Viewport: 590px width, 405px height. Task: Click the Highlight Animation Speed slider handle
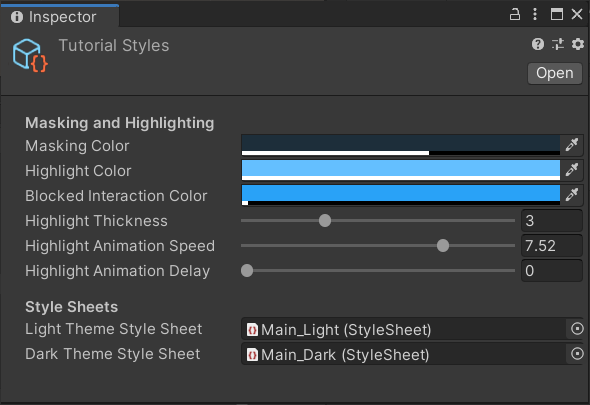[x=443, y=246]
